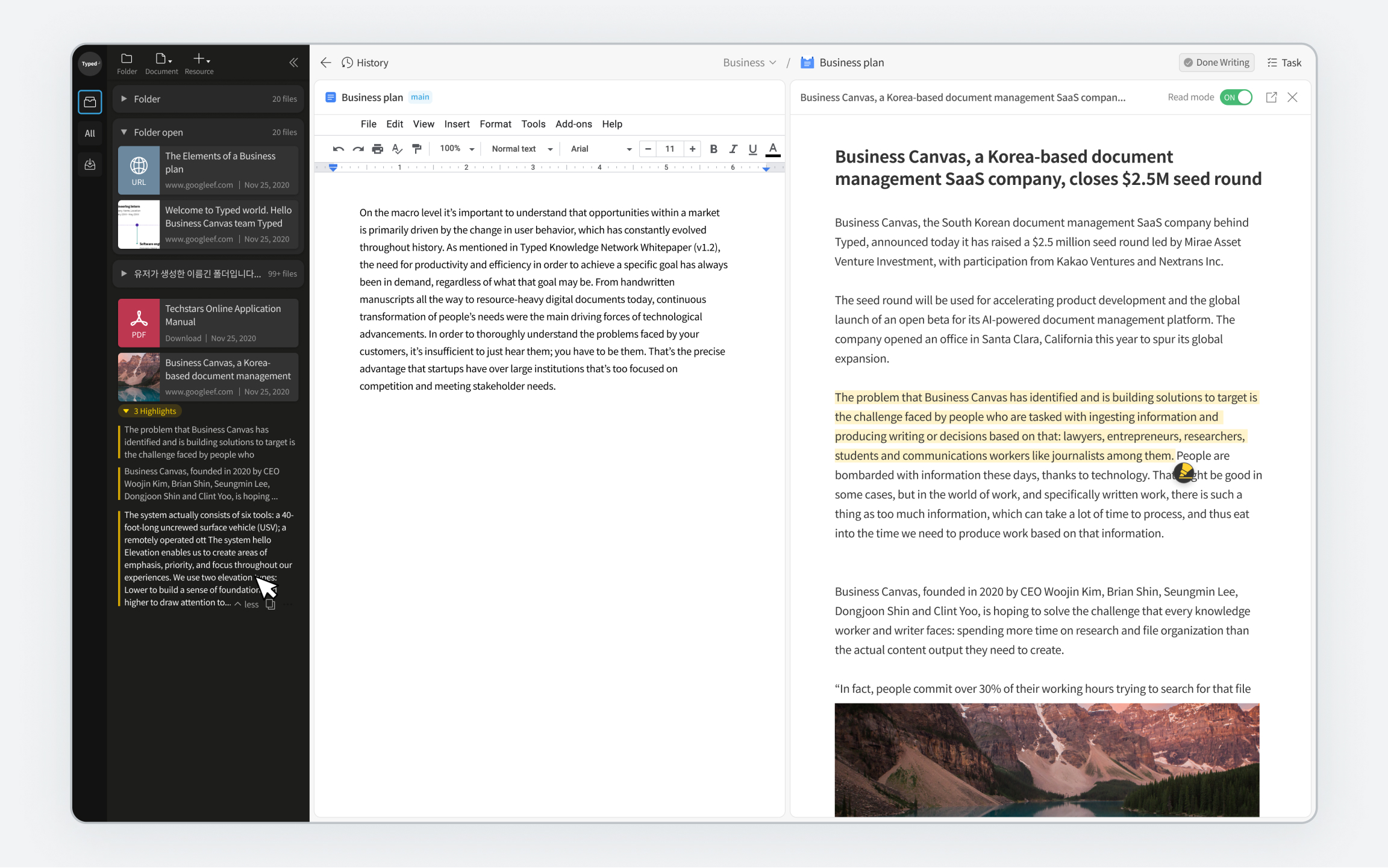Open The Elements of a Business plan URL resource

click(x=208, y=170)
